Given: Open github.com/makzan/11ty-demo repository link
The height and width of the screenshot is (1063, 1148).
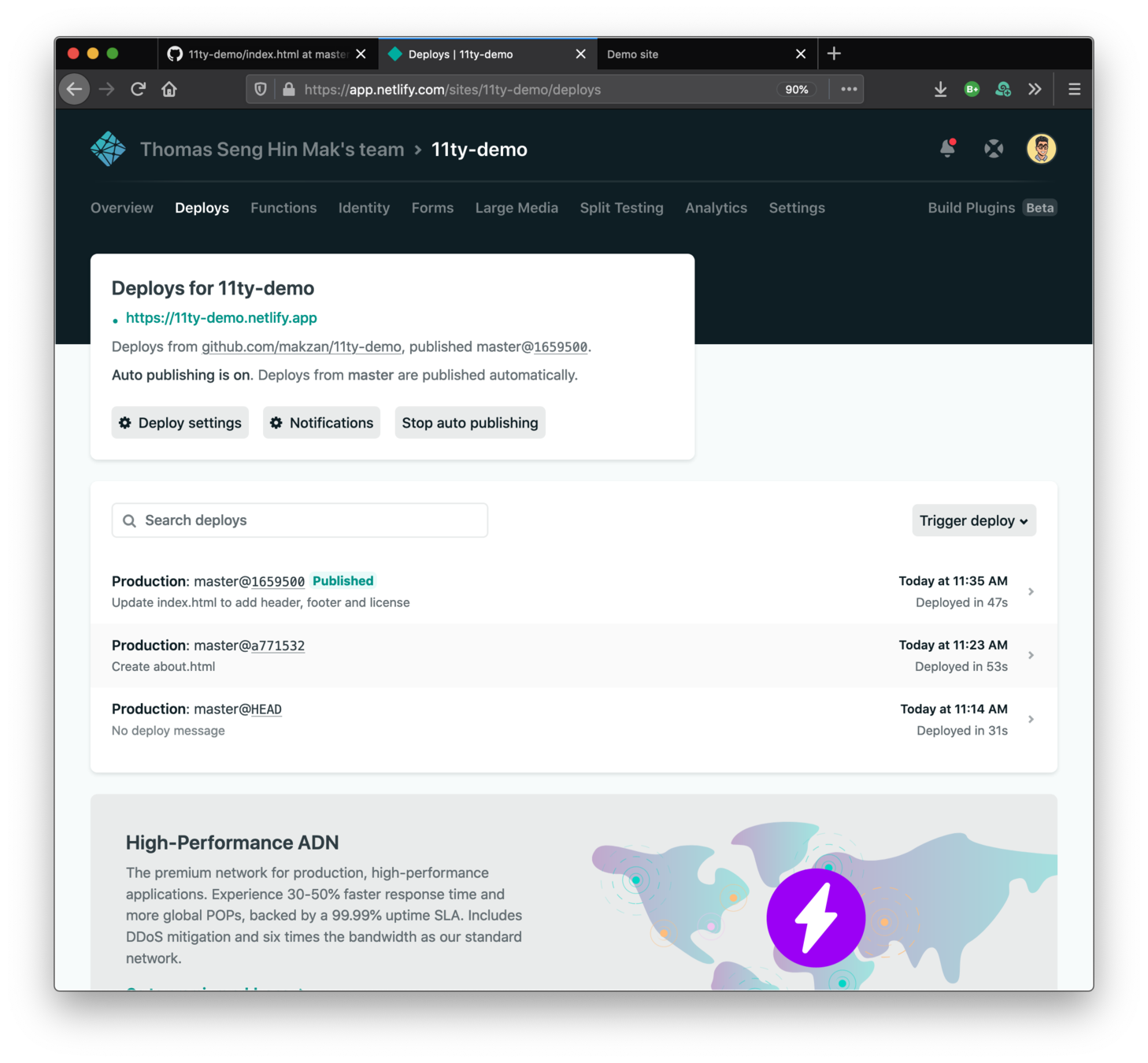Looking at the screenshot, I should click(302, 347).
